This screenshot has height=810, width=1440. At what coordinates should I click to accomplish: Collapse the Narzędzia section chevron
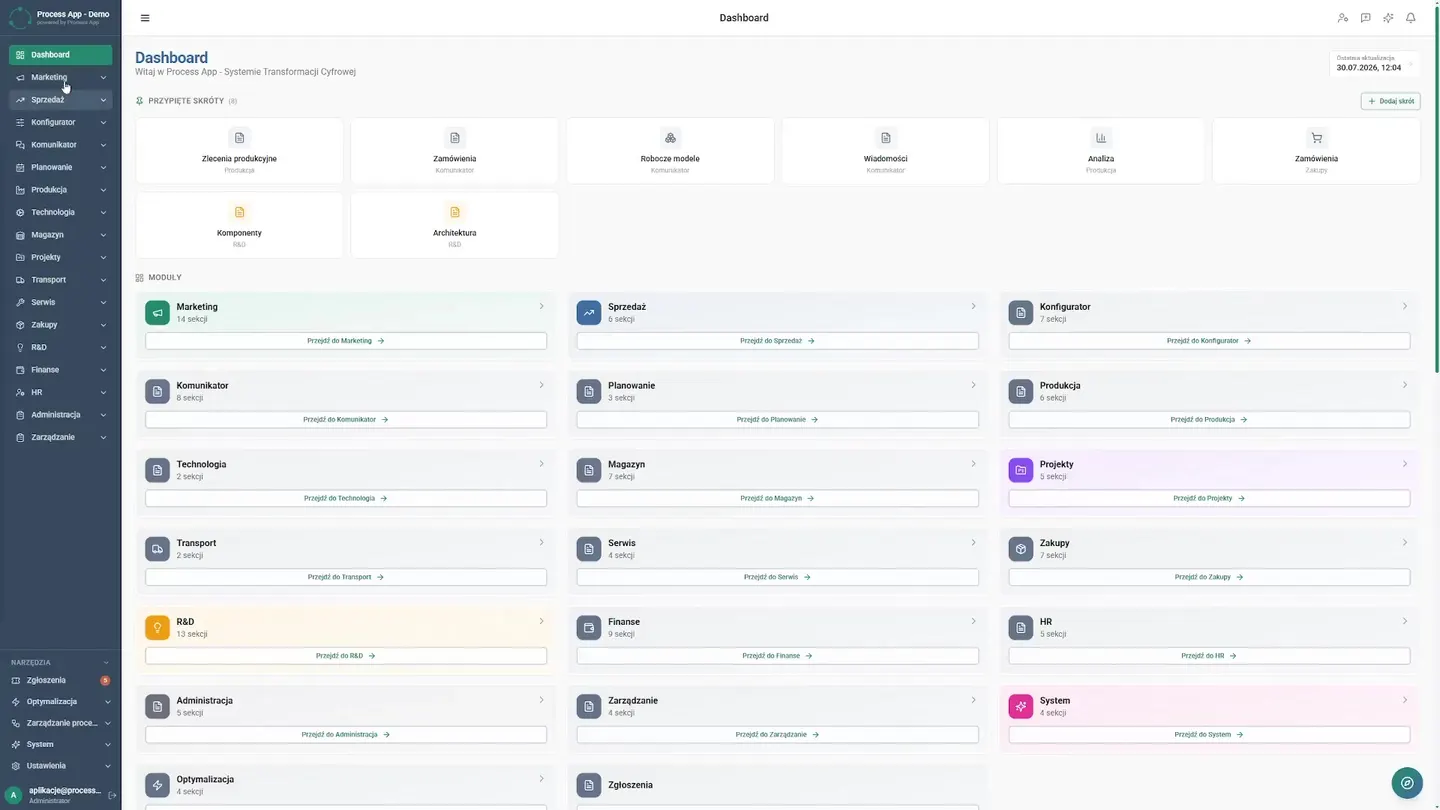click(x=107, y=662)
